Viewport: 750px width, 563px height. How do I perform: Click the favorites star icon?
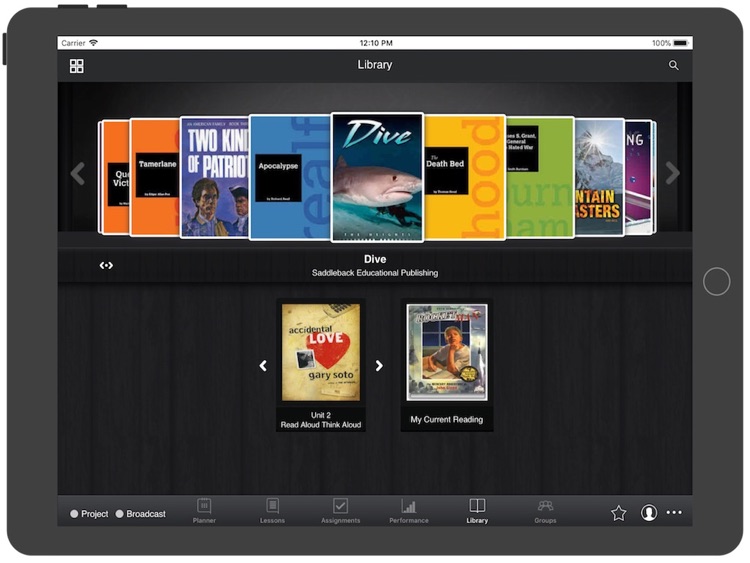pos(618,513)
